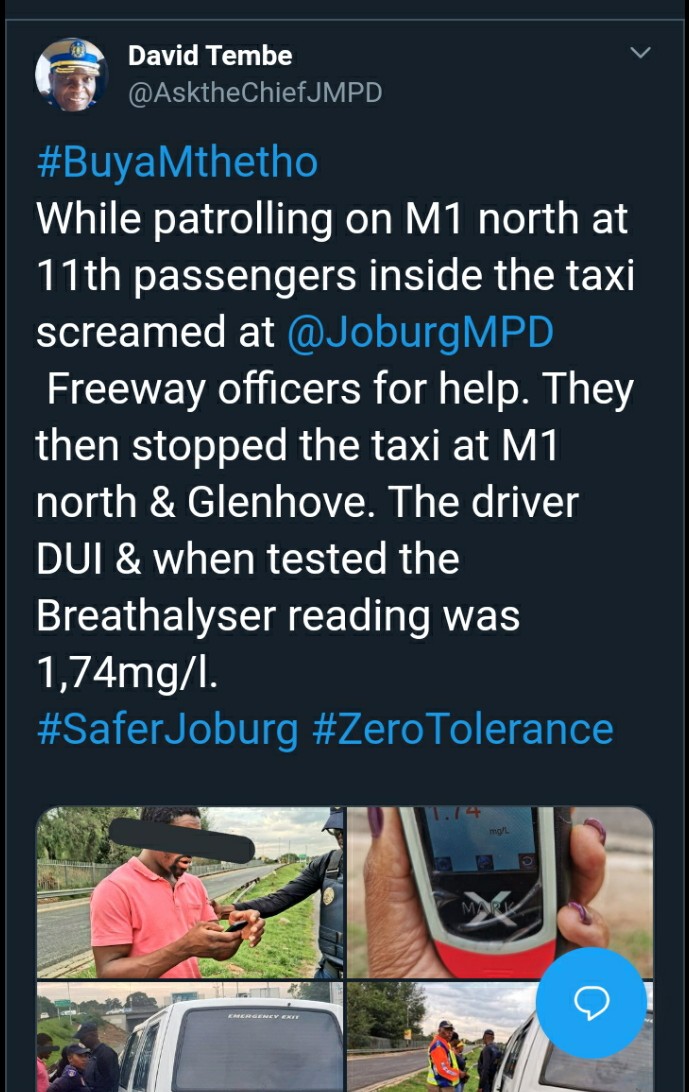Open the #BuyaMthetho hashtag

(x=177, y=162)
